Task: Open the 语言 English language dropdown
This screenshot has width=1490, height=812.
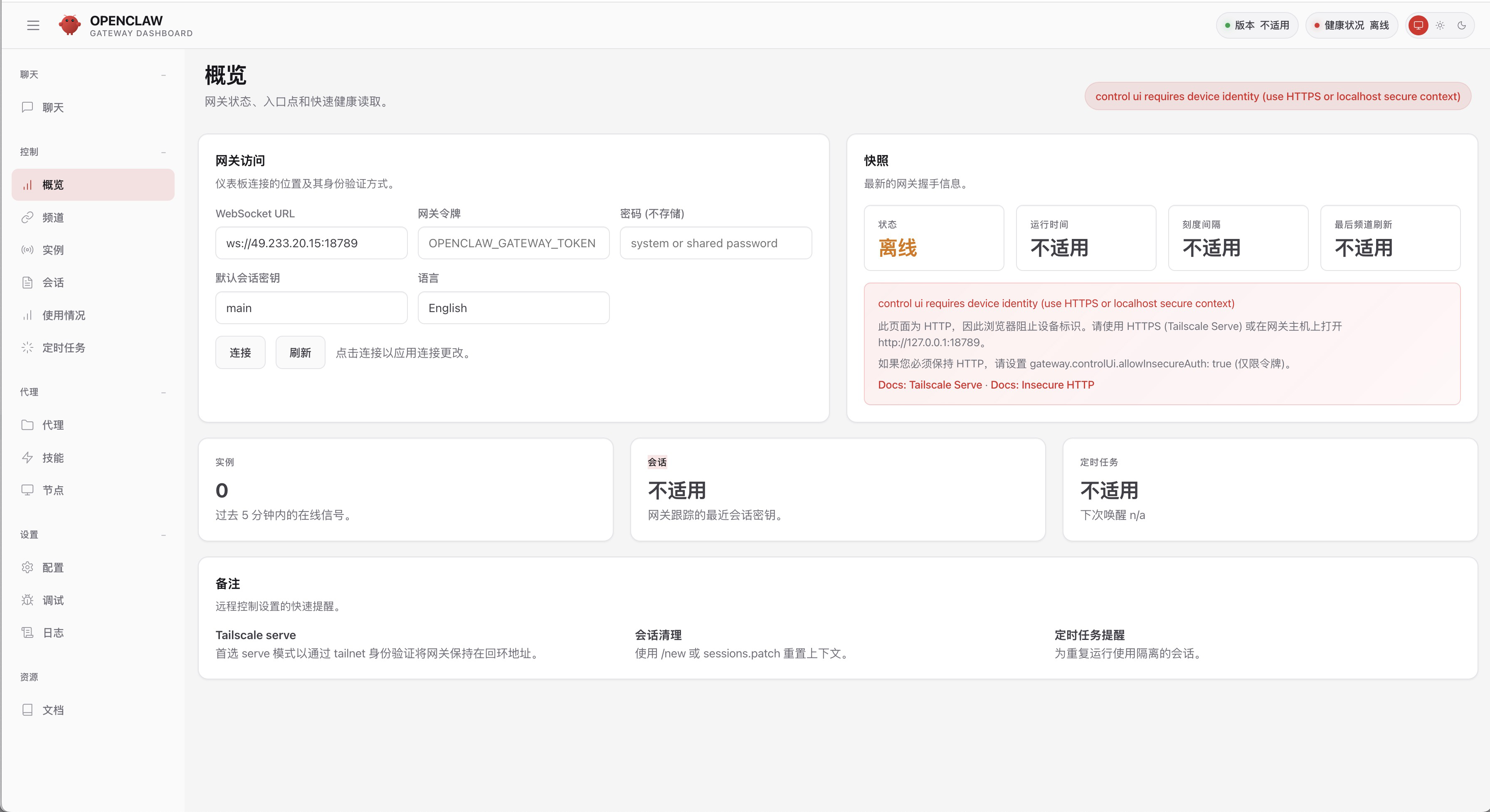Action: click(513, 308)
